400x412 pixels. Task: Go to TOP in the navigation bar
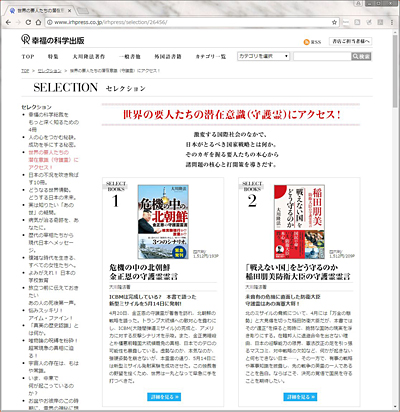28,57
